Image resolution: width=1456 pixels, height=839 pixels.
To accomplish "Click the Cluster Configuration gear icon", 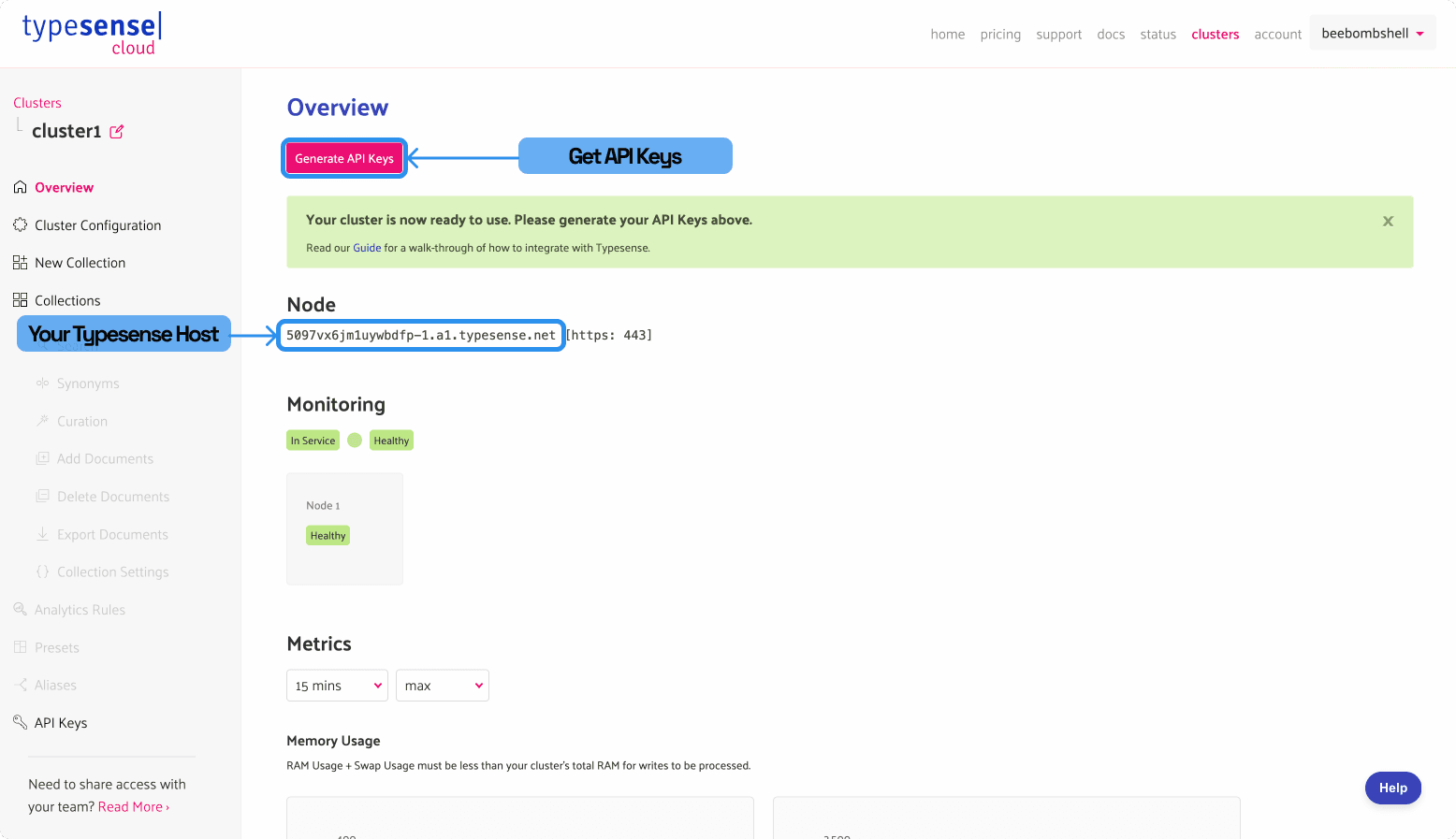I will click(x=20, y=225).
